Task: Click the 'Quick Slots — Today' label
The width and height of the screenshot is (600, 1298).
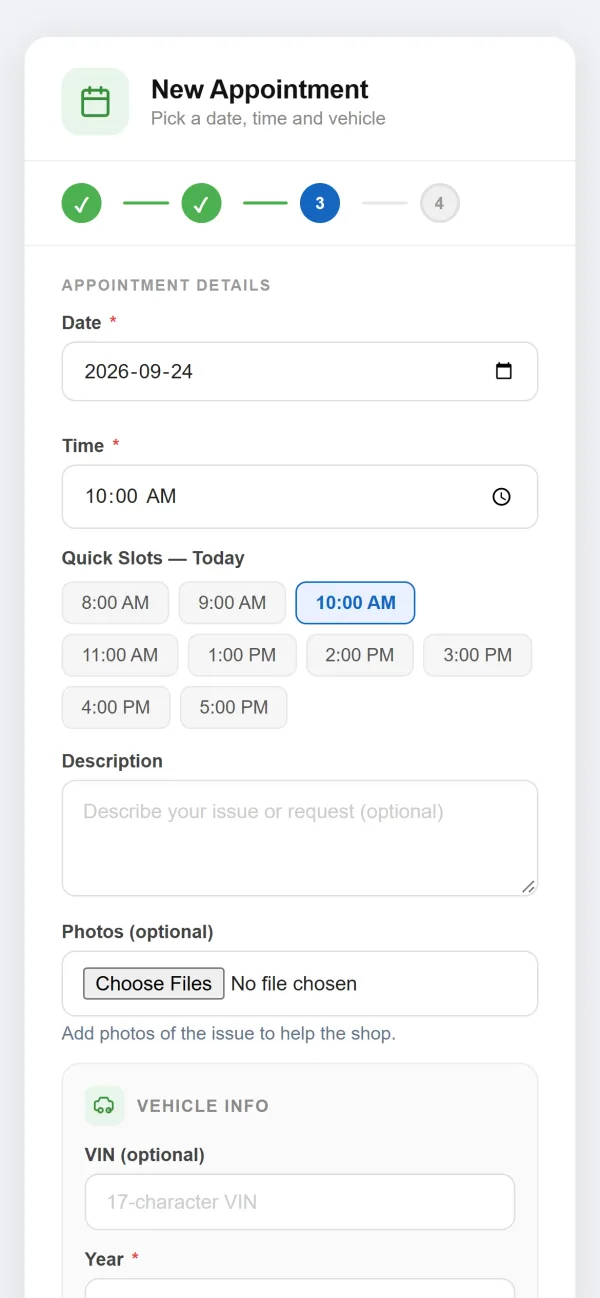Action: point(153,558)
